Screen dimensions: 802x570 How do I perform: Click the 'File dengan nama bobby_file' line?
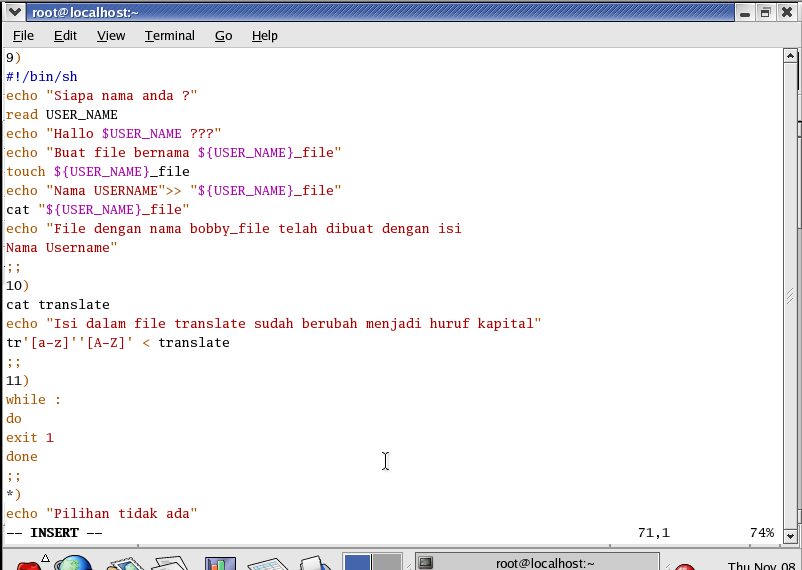234,229
